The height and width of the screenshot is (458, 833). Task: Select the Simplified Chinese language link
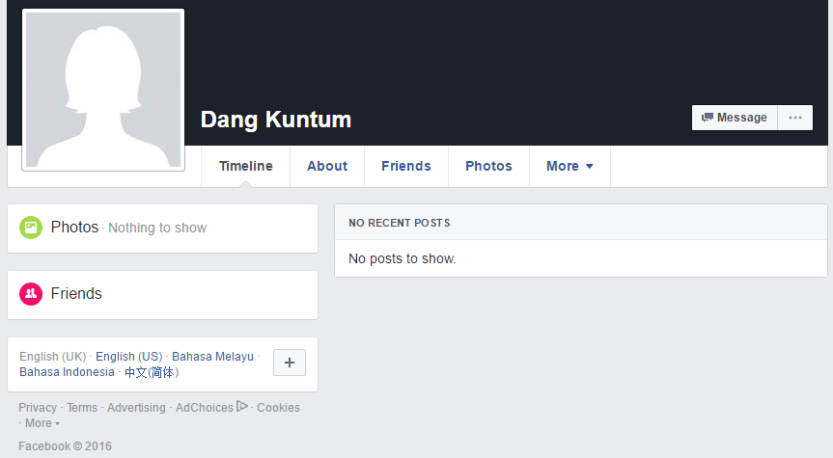[x=151, y=373]
